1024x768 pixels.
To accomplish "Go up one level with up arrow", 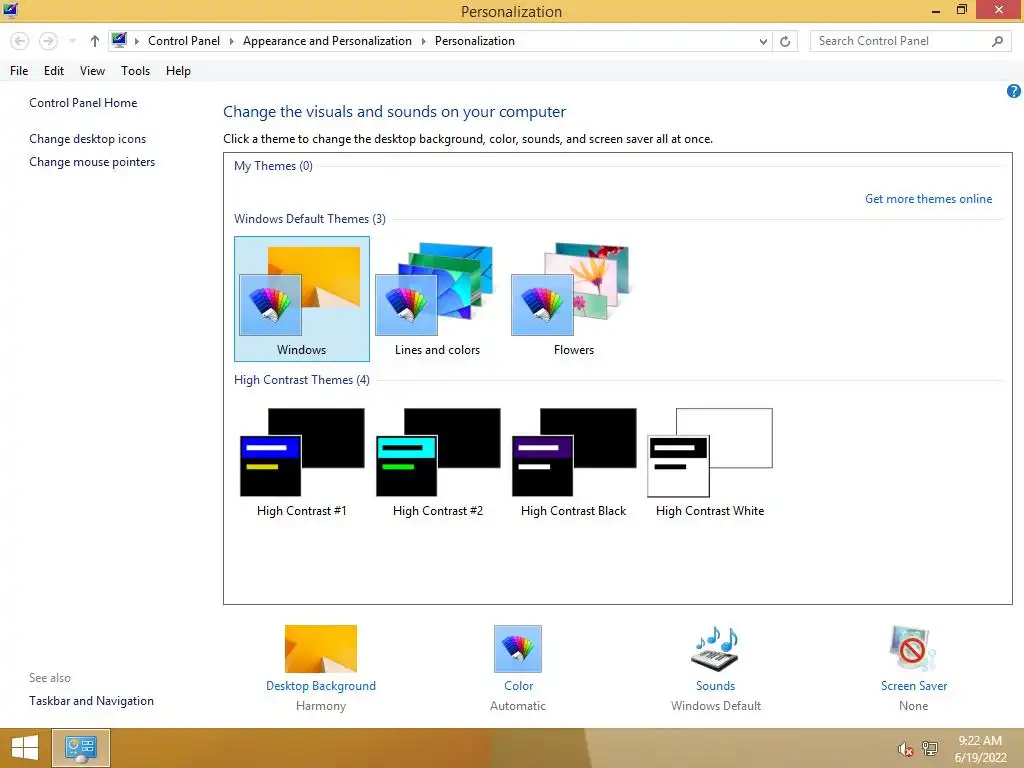I will 95,41.
